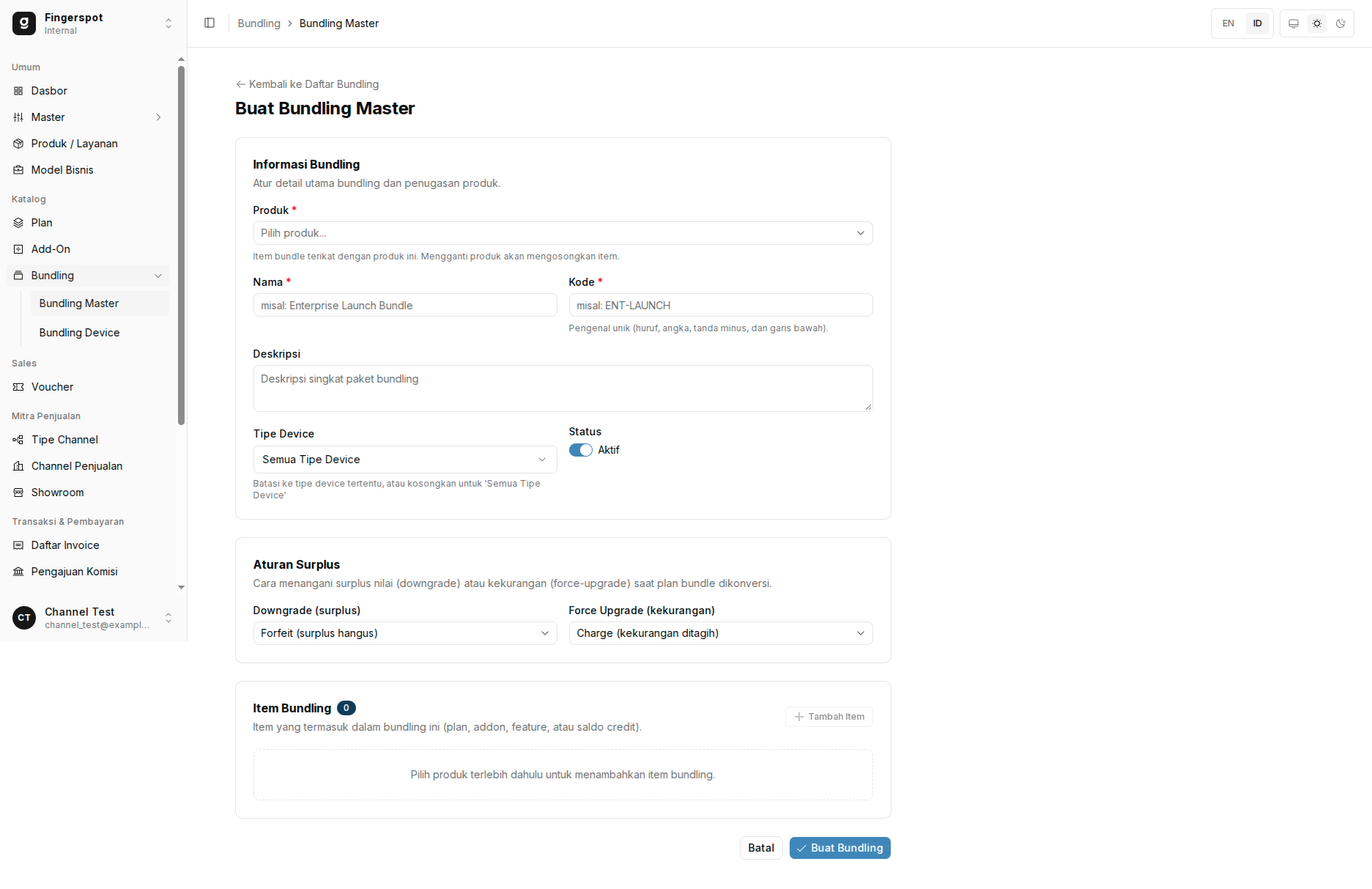Open Channel Penjualan page

coord(88,466)
